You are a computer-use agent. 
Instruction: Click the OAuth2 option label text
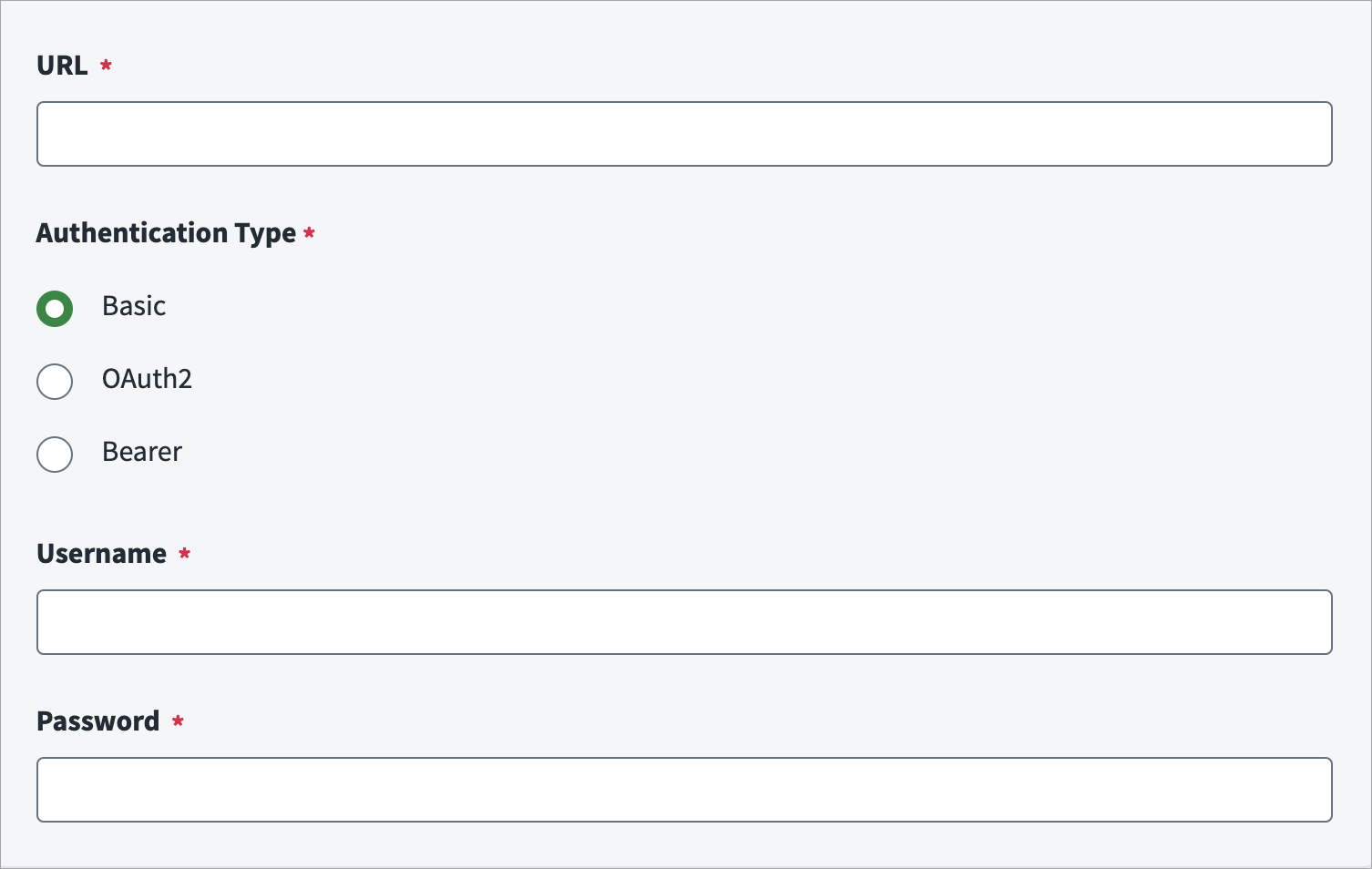147,379
